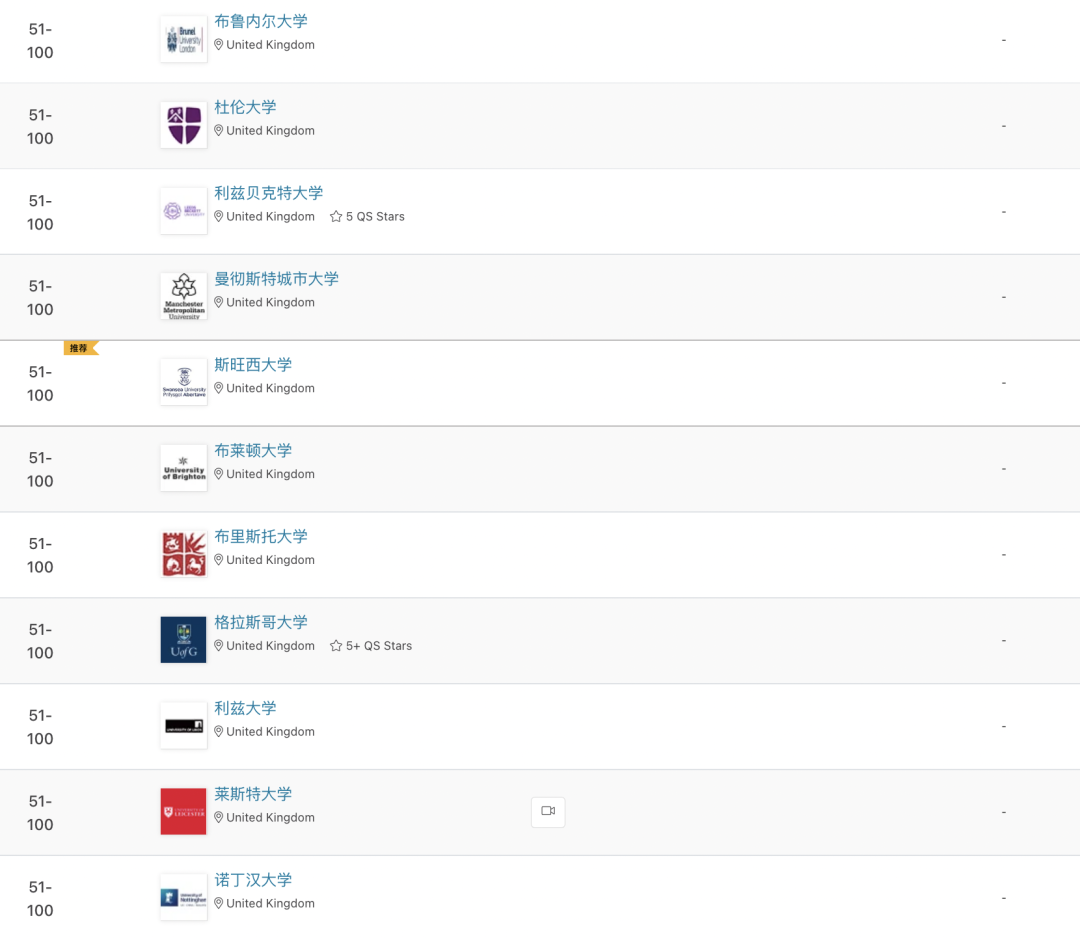Click the star icon beside 5 QS Stars
The height and width of the screenshot is (938, 1080).
336,216
